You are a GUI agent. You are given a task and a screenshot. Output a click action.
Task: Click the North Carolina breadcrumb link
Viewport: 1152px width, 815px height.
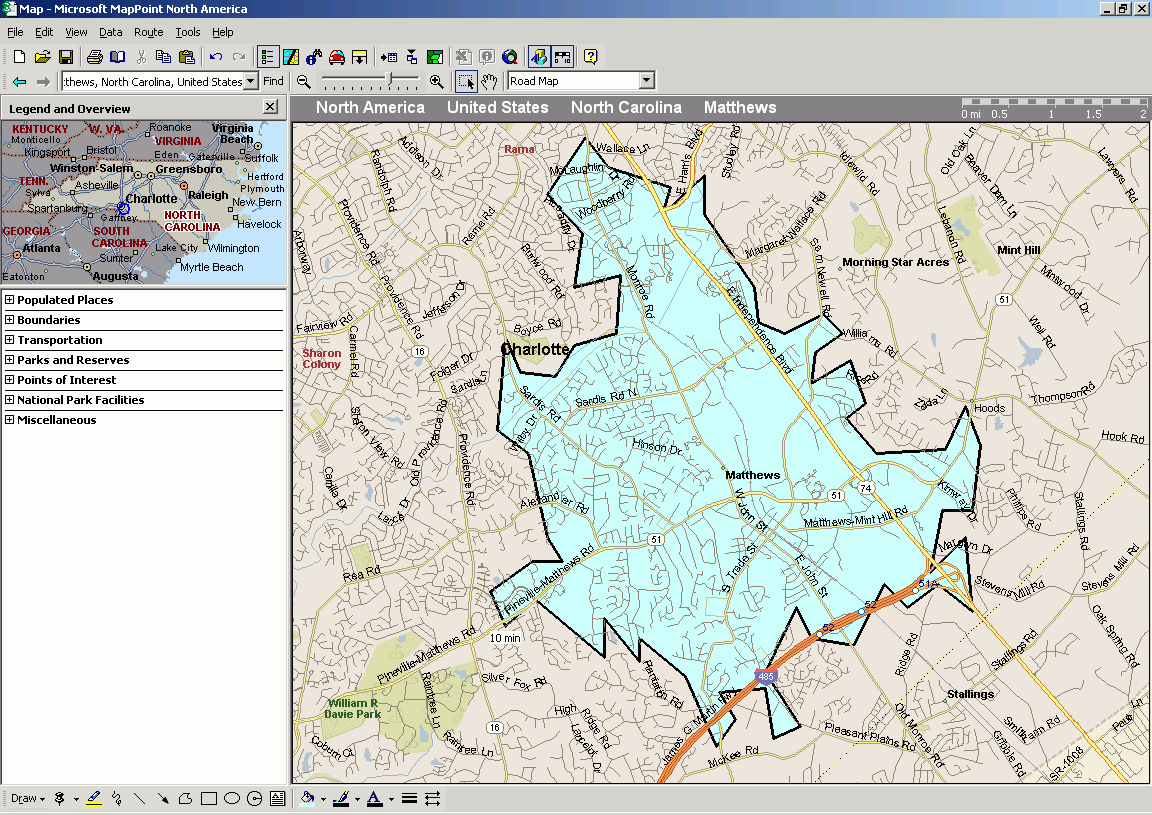pos(626,108)
